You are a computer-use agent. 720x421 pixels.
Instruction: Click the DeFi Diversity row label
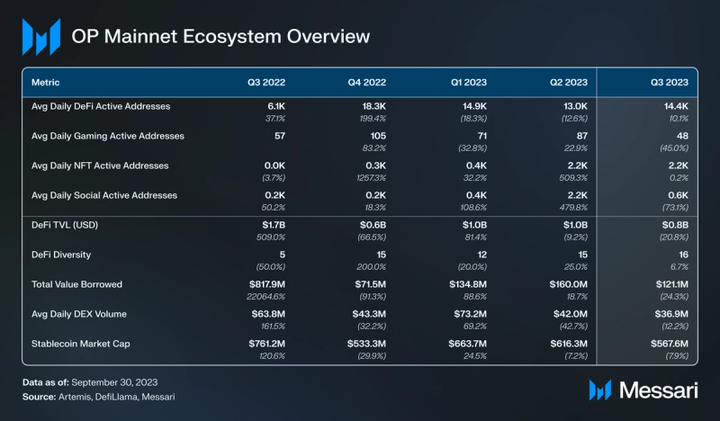(x=63, y=255)
